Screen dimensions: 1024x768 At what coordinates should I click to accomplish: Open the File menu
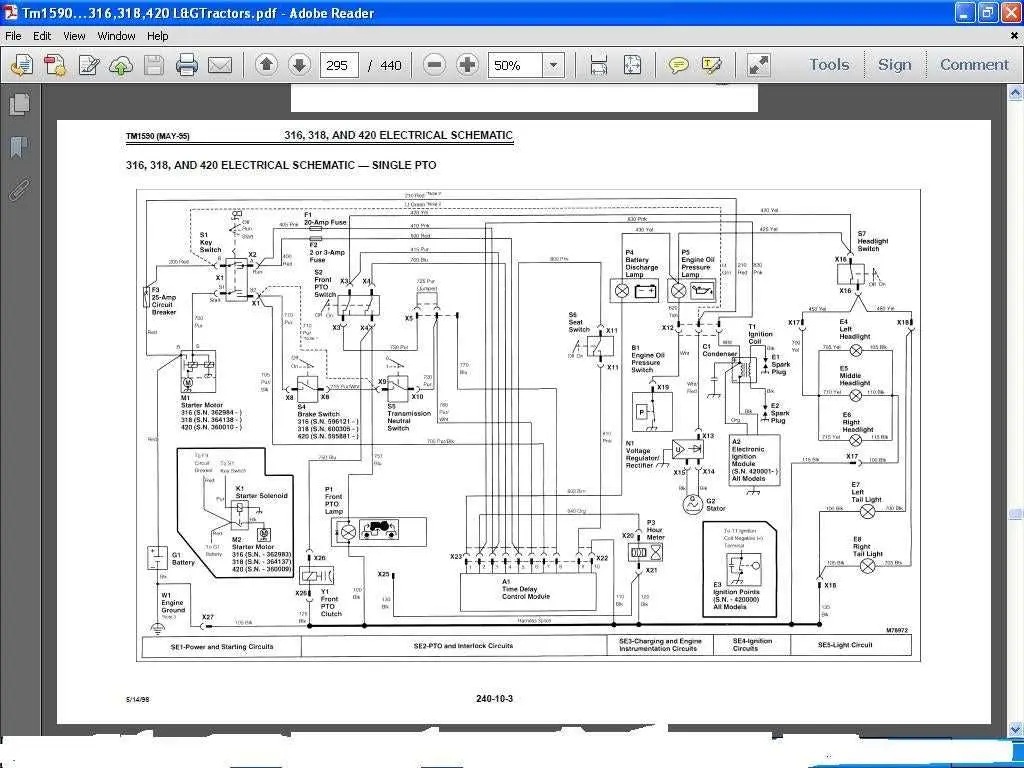(x=13, y=36)
